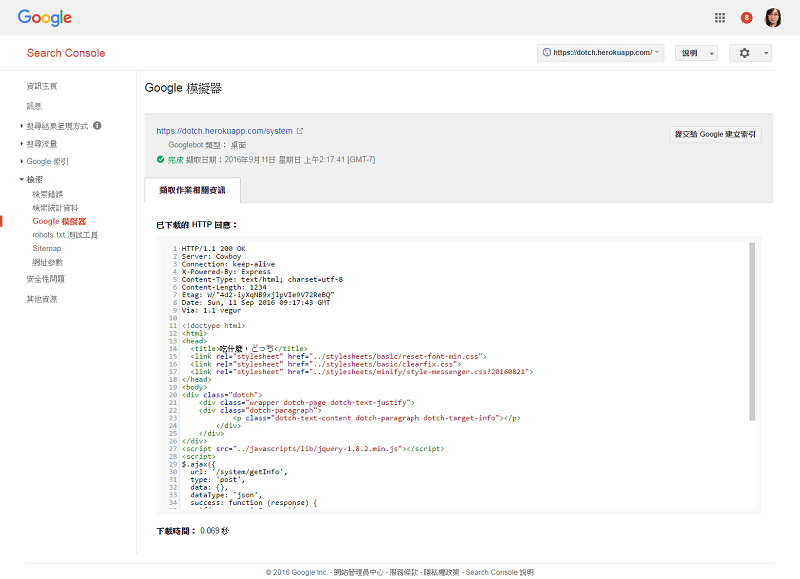This screenshot has width=800, height=579.
Task: Open the external link icon beside the system URL
Action: coord(300,131)
